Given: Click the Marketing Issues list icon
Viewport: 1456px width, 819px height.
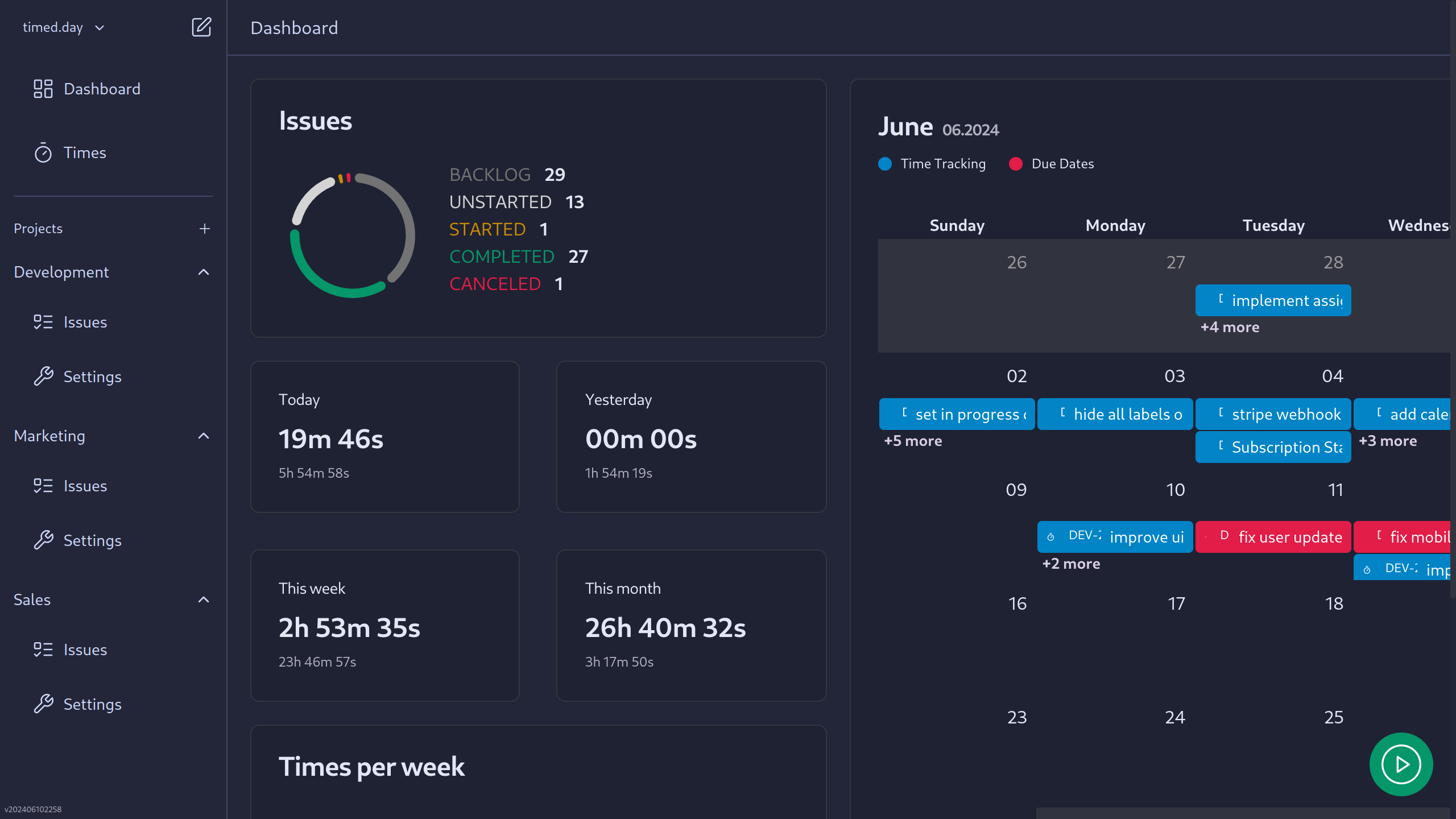Looking at the screenshot, I should click(x=43, y=486).
